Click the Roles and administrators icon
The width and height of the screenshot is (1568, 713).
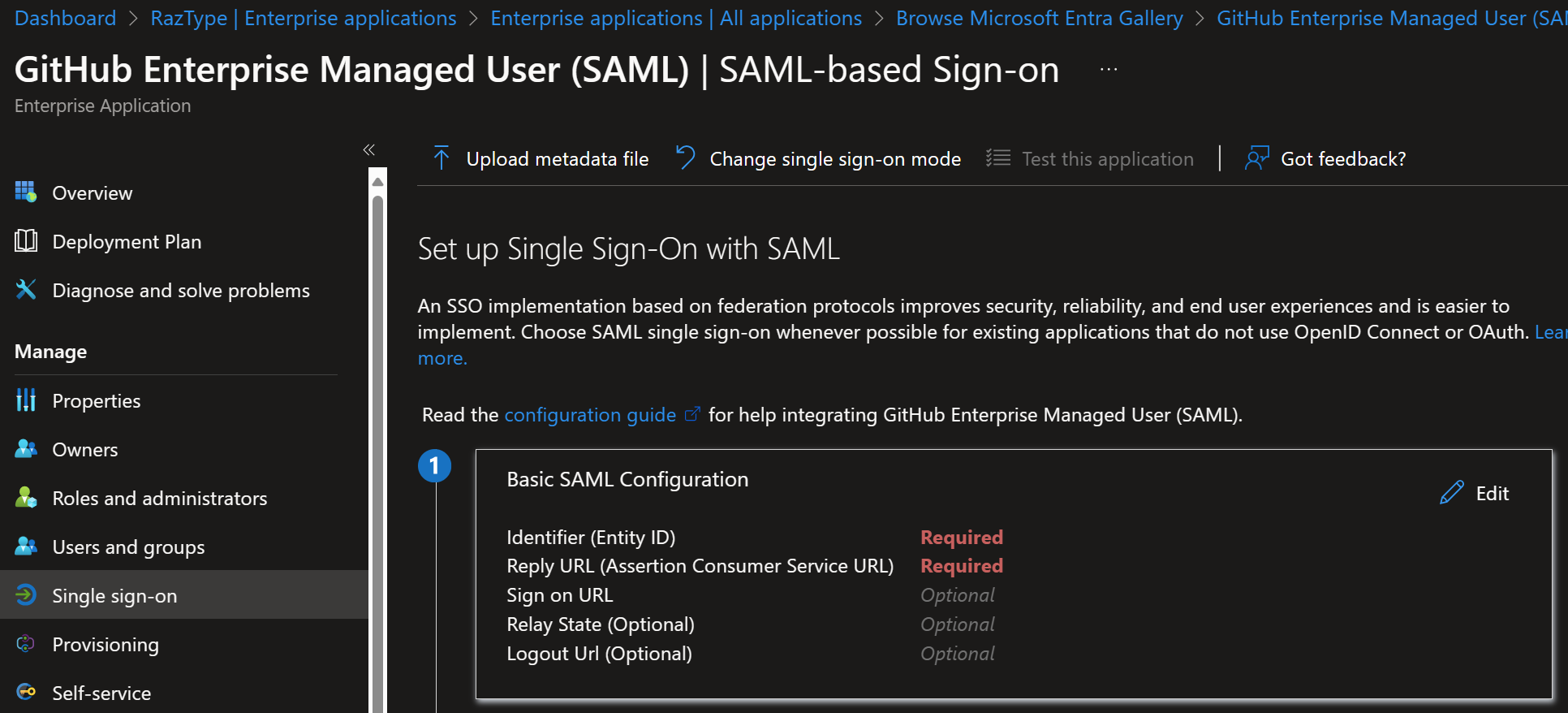[26, 498]
